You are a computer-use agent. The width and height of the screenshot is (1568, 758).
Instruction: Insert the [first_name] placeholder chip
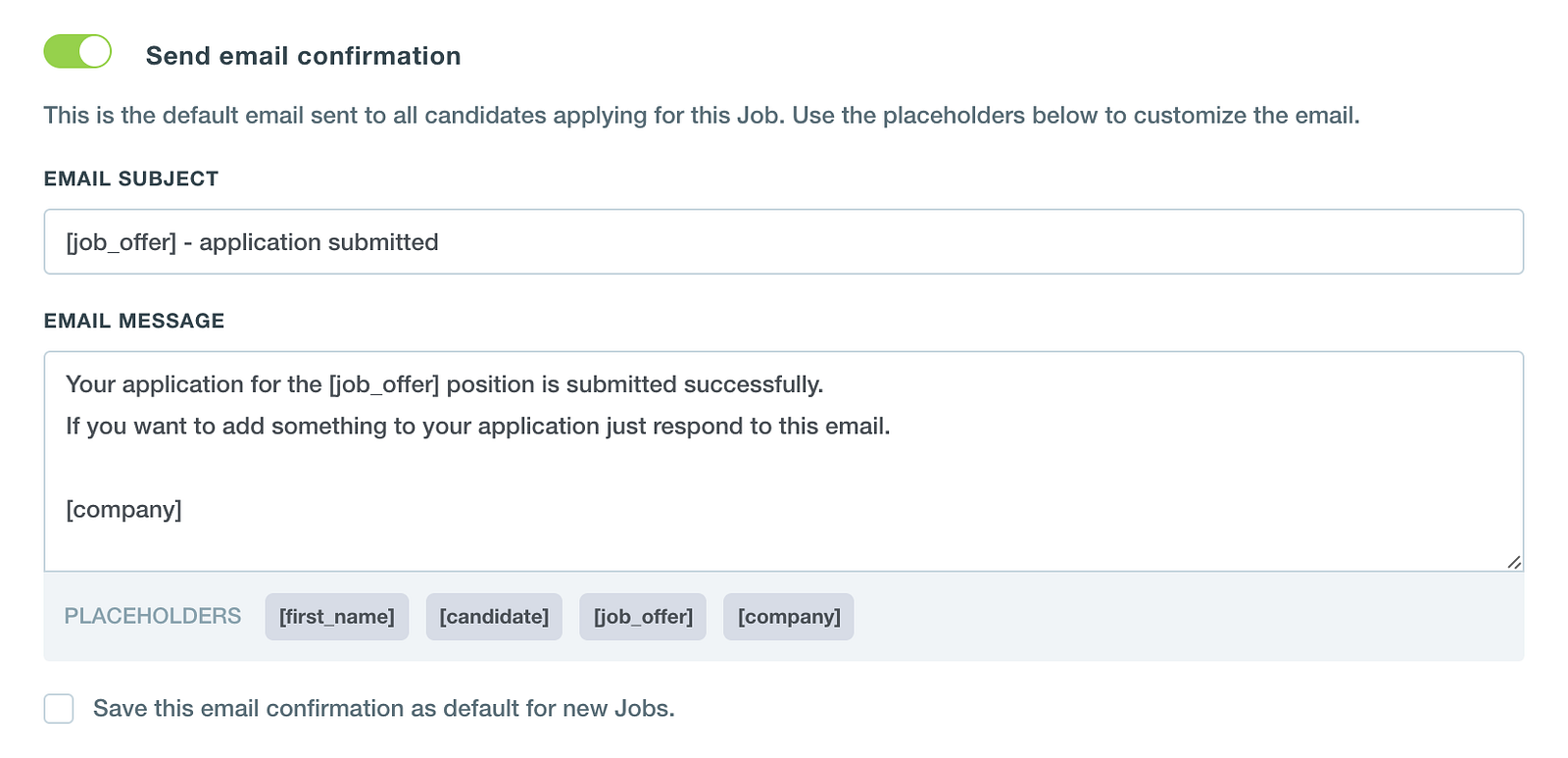(336, 617)
